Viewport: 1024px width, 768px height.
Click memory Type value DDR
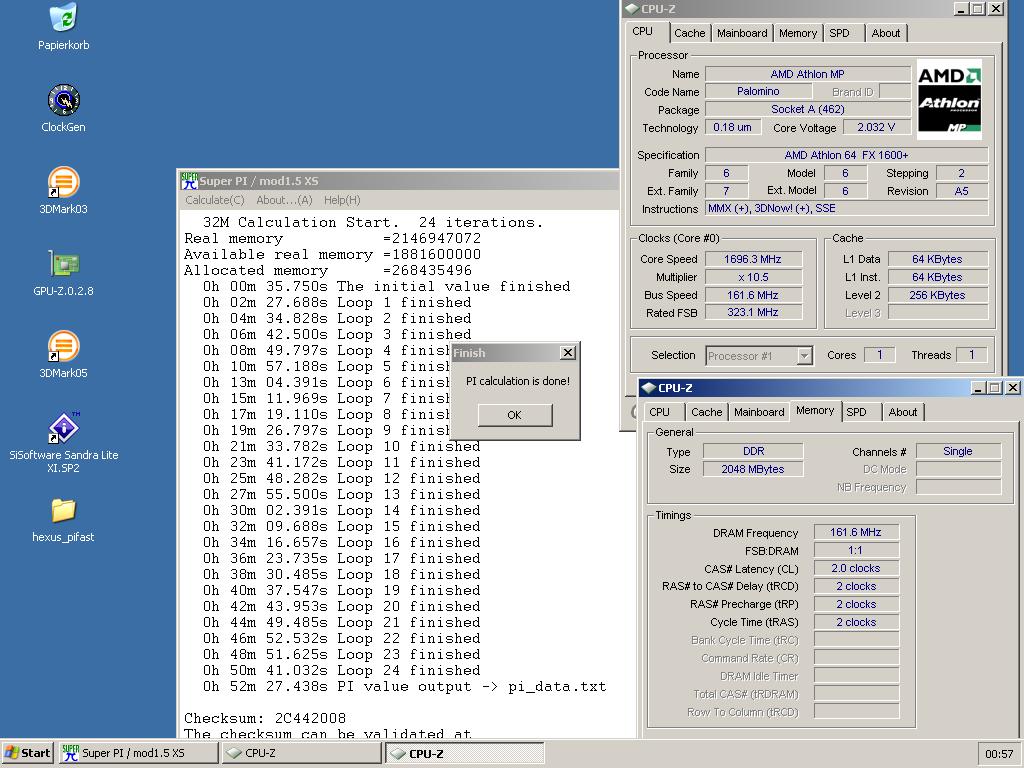[x=753, y=451]
